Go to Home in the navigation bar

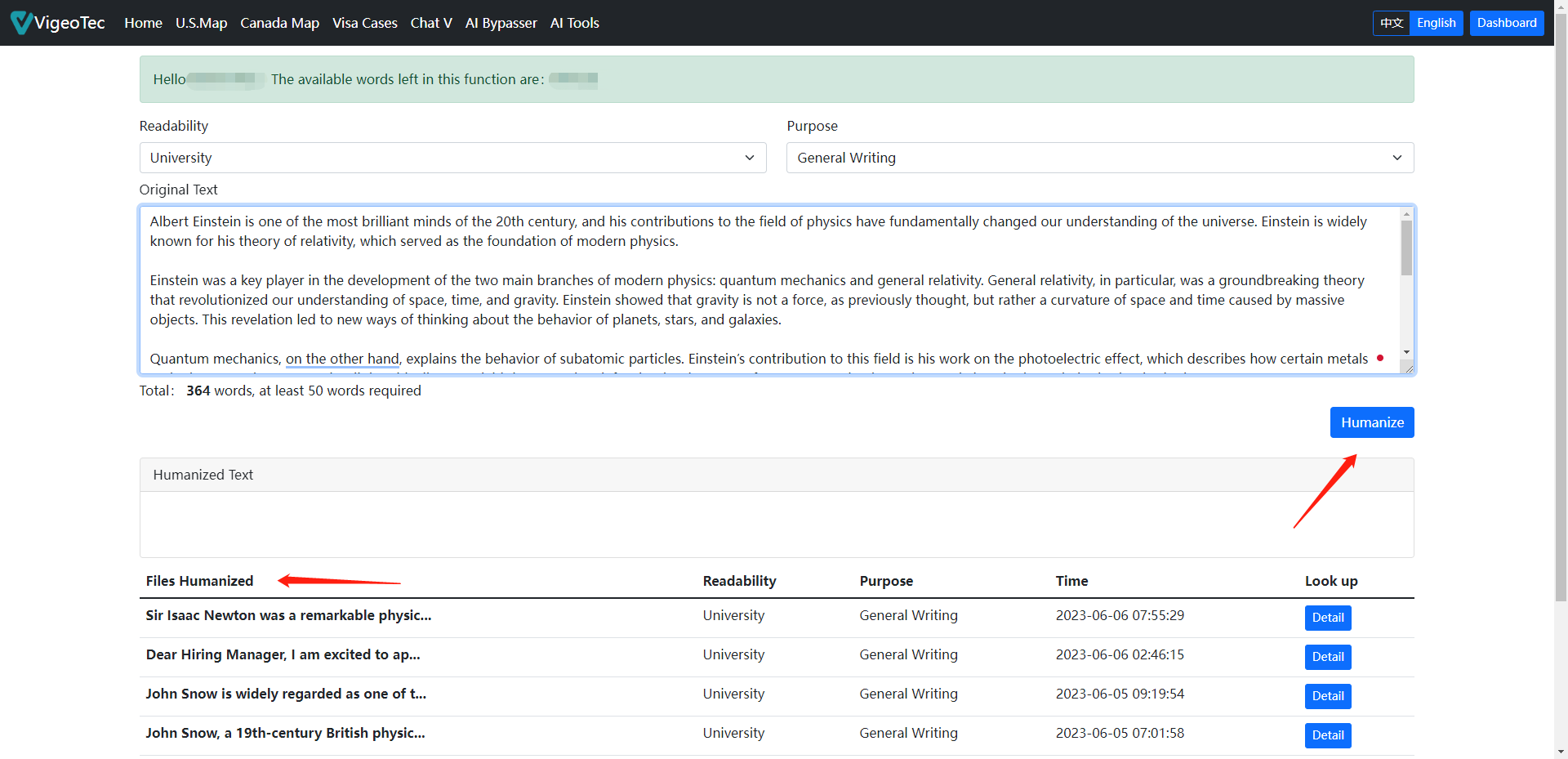[143, 23]
